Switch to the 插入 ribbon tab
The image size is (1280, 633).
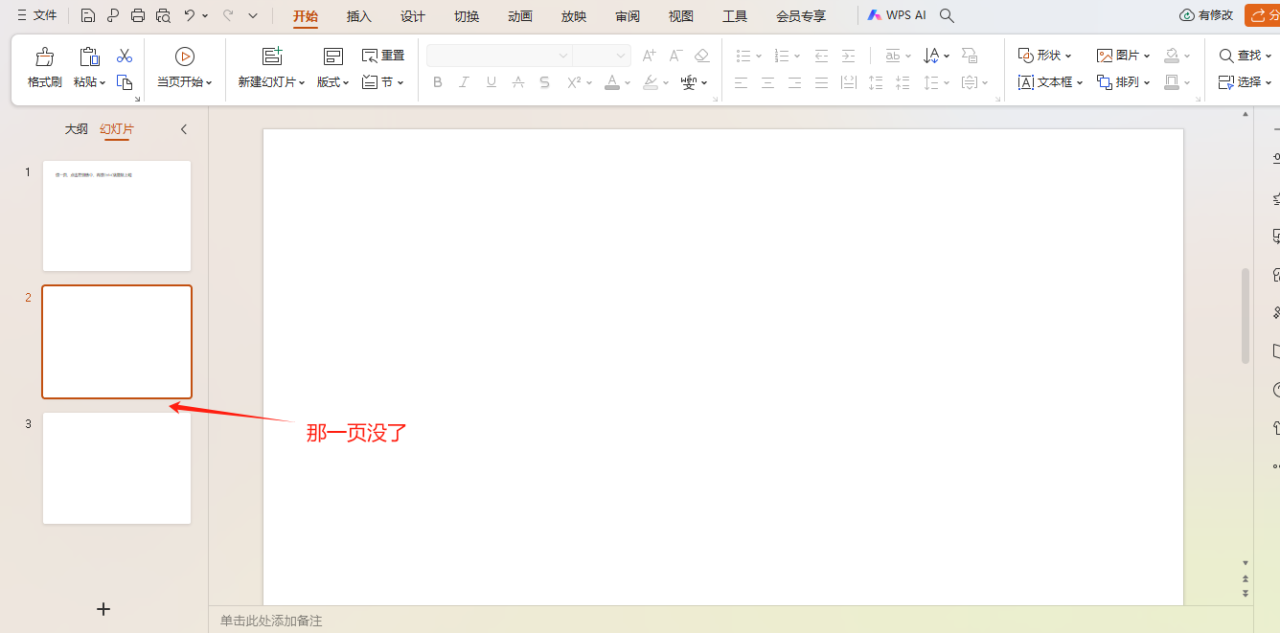[358, 15]
